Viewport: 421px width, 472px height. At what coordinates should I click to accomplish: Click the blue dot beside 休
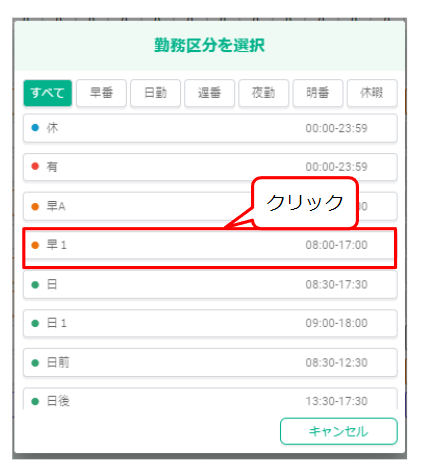(35, 128)
